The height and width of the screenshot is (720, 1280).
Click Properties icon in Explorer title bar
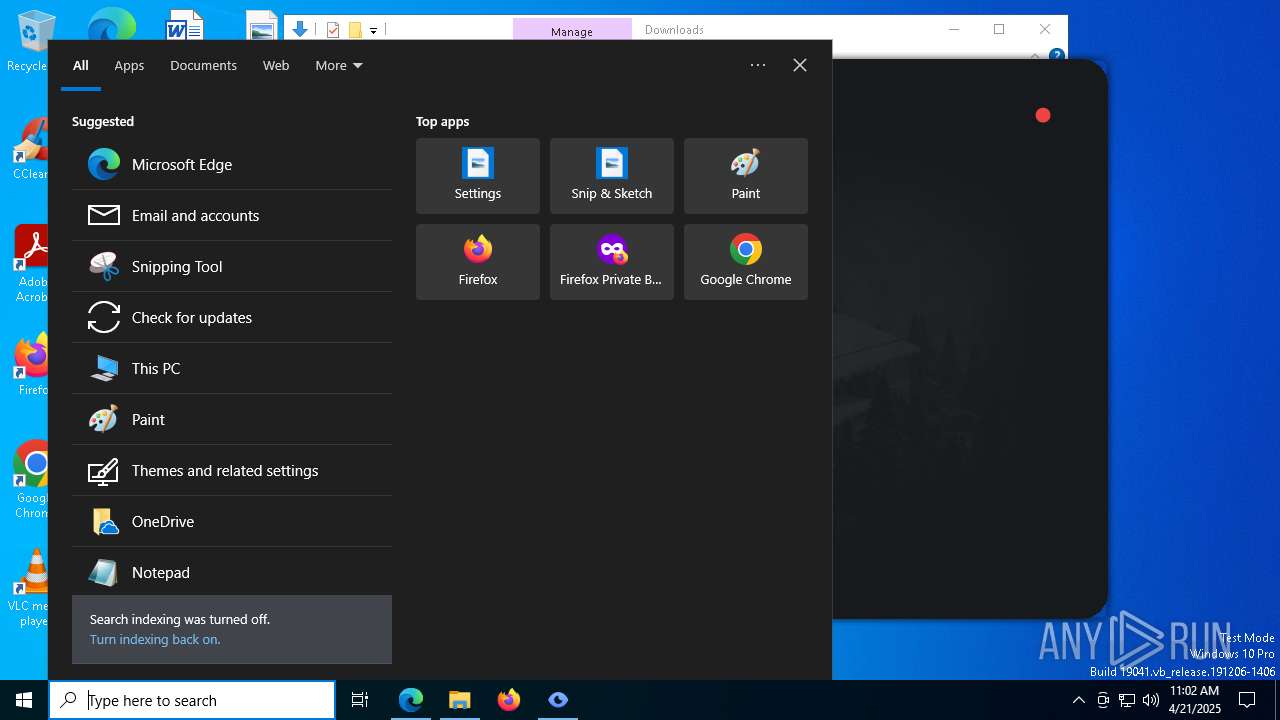tap(333, 30)
